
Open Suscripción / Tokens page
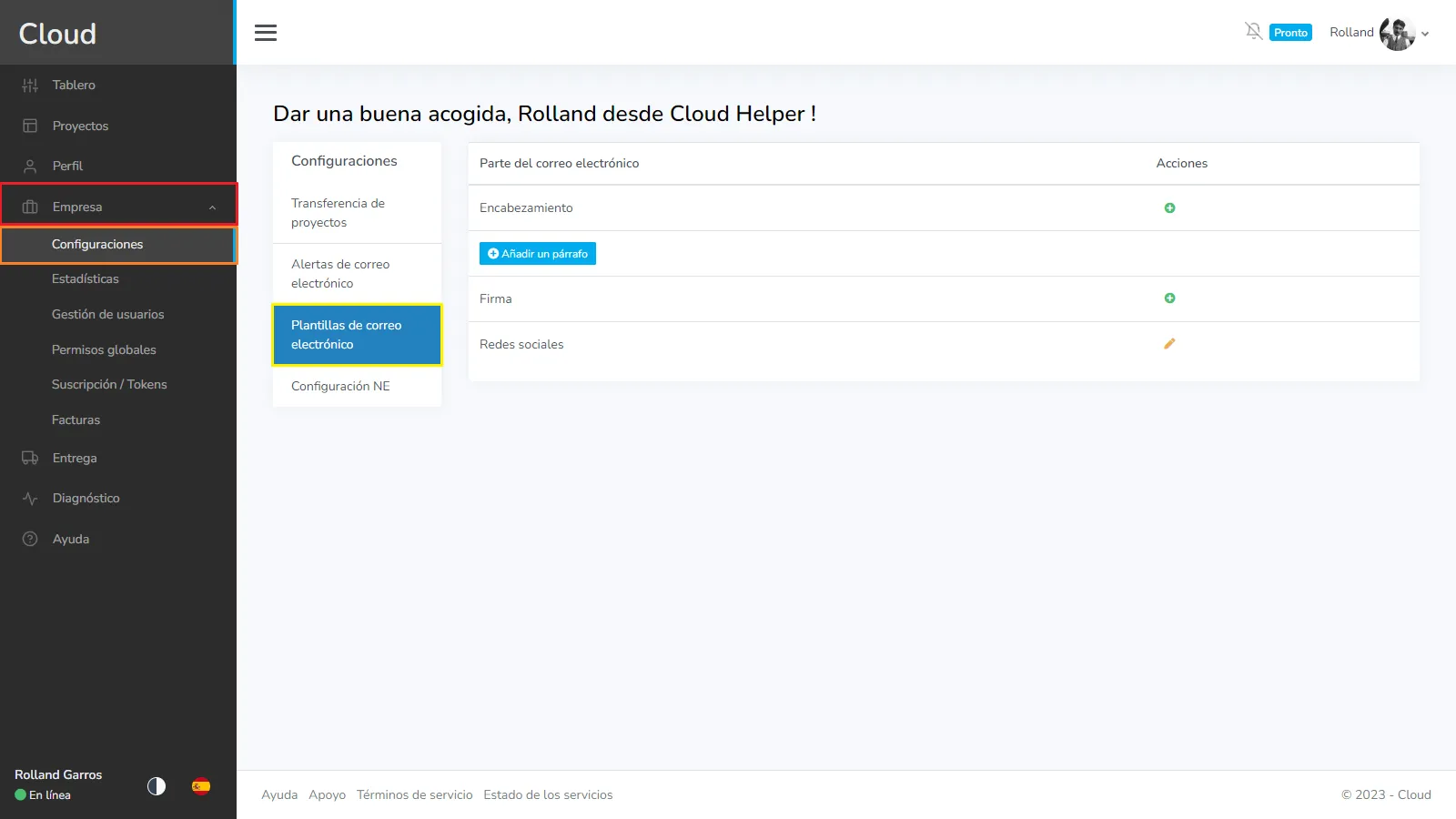[109, 385]
